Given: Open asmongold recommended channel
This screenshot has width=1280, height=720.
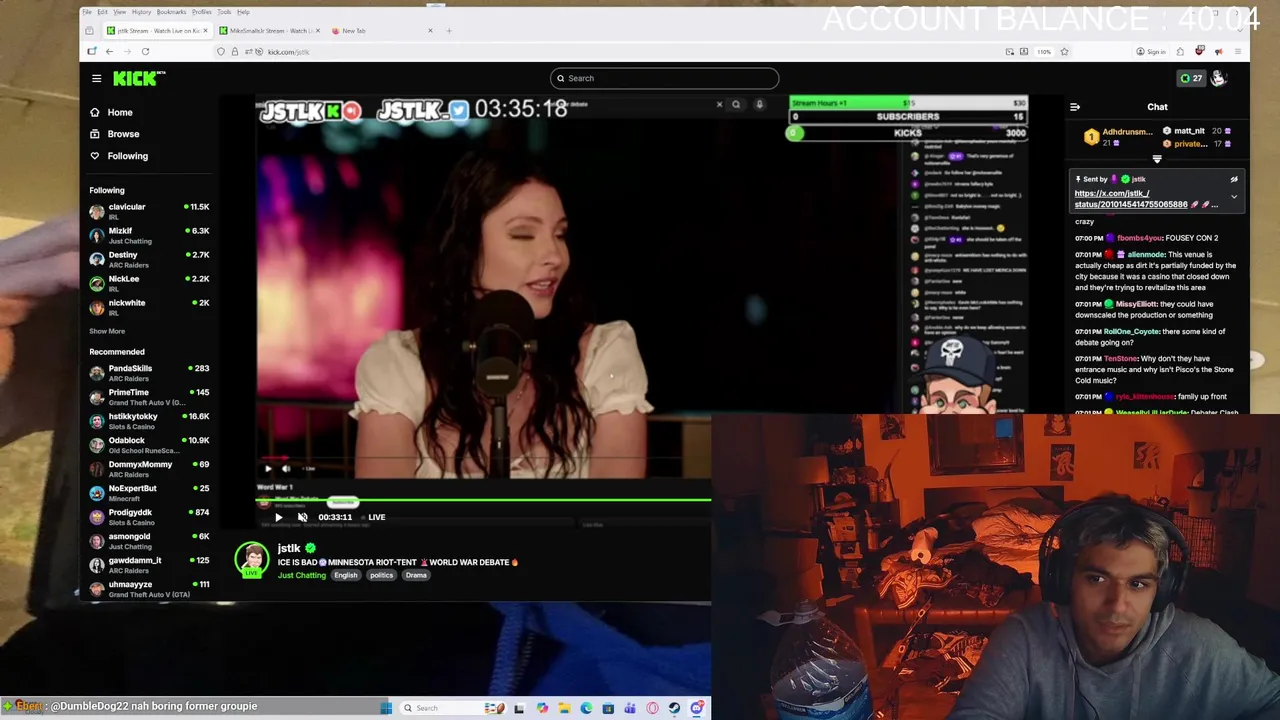Looking at the screenshot, I should tap(149, 541).
